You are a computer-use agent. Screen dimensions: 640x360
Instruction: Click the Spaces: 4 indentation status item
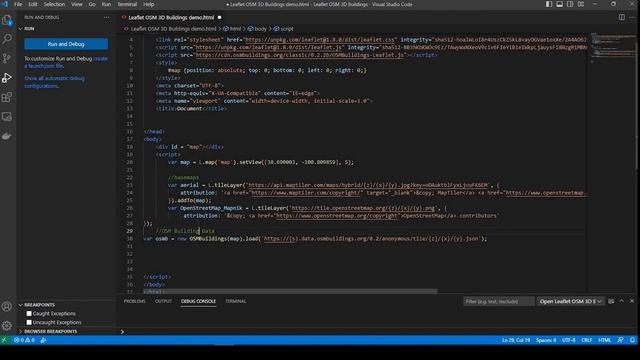pyautogui.click(x=546, y=340)
